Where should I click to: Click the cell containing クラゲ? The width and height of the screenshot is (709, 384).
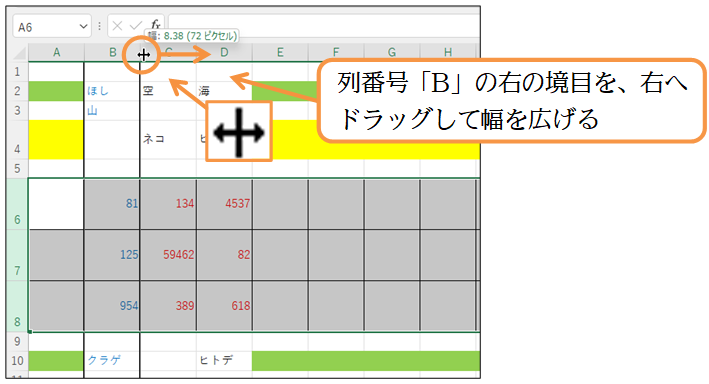point(112,360)
